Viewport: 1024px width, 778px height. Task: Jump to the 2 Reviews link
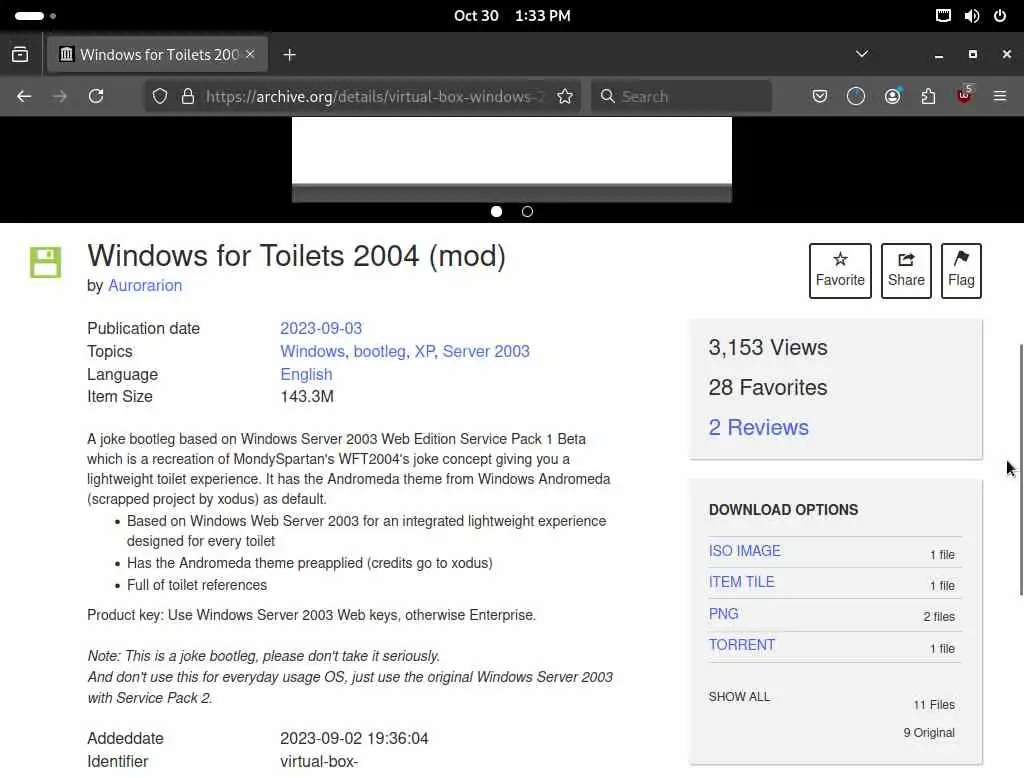click(x=758, y=427)
